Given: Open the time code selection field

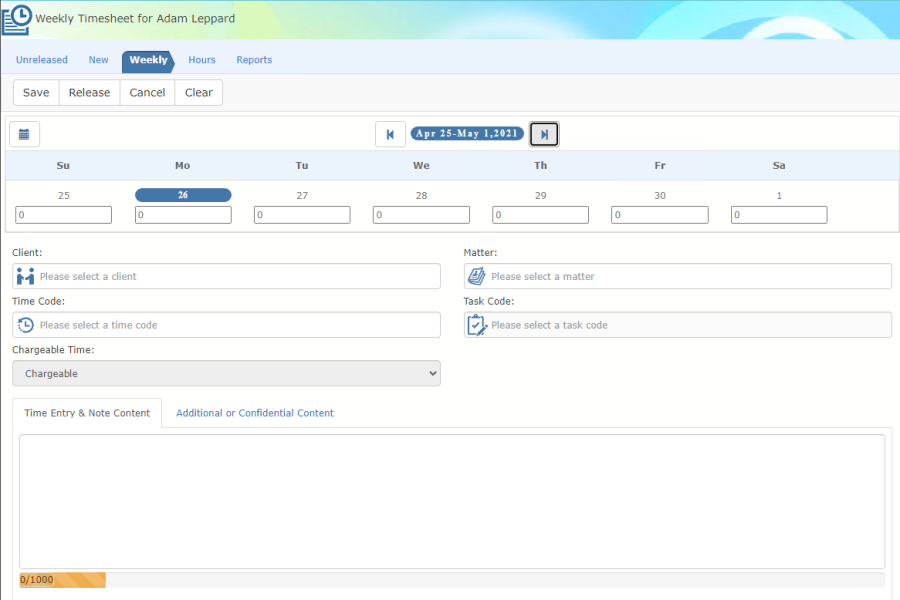Looking at the screenshot, I should (226, 325).
